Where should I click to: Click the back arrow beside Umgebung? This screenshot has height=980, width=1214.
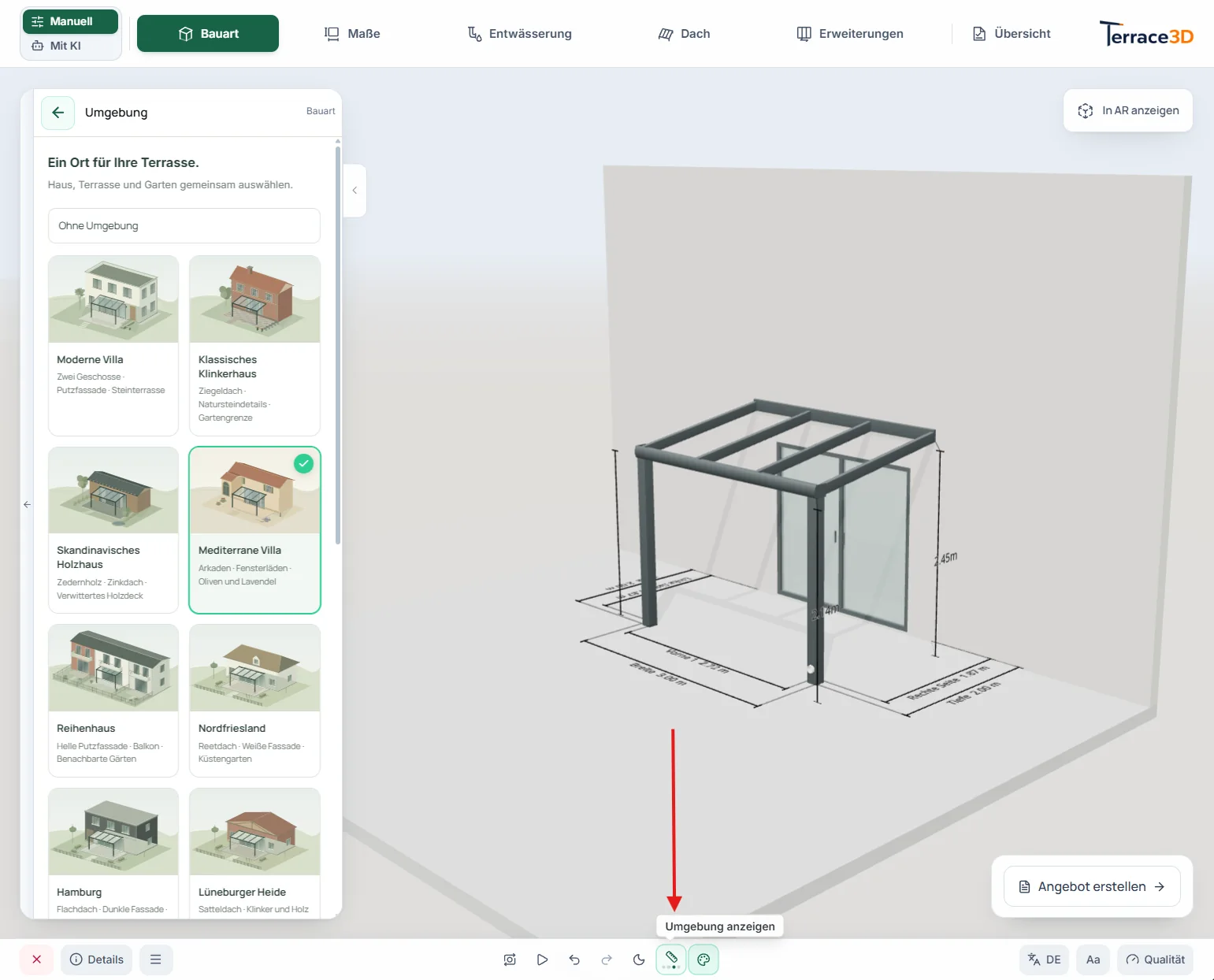(x=58, y=113)
